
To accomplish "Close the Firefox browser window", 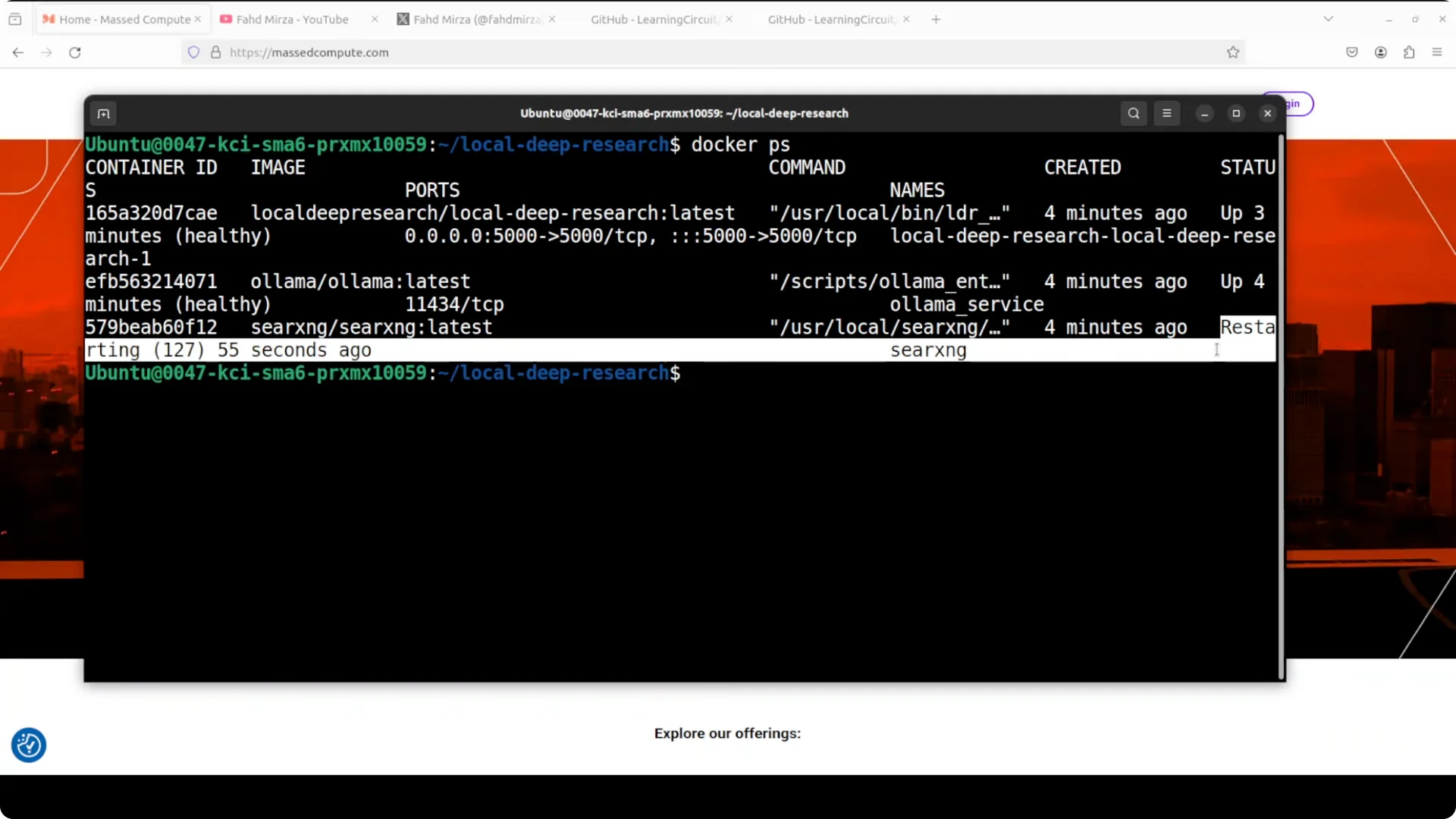I will (1442, 19).
